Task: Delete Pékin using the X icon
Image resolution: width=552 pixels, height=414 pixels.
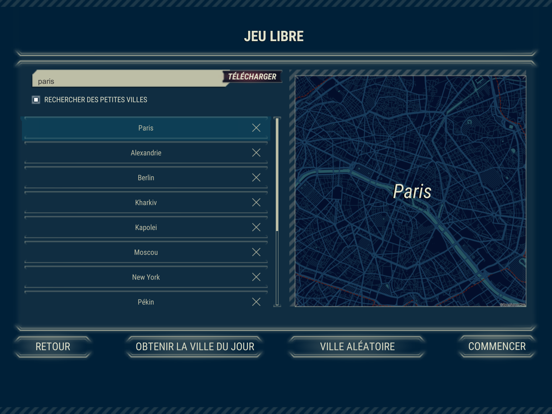Action: (x=256, y=302)
